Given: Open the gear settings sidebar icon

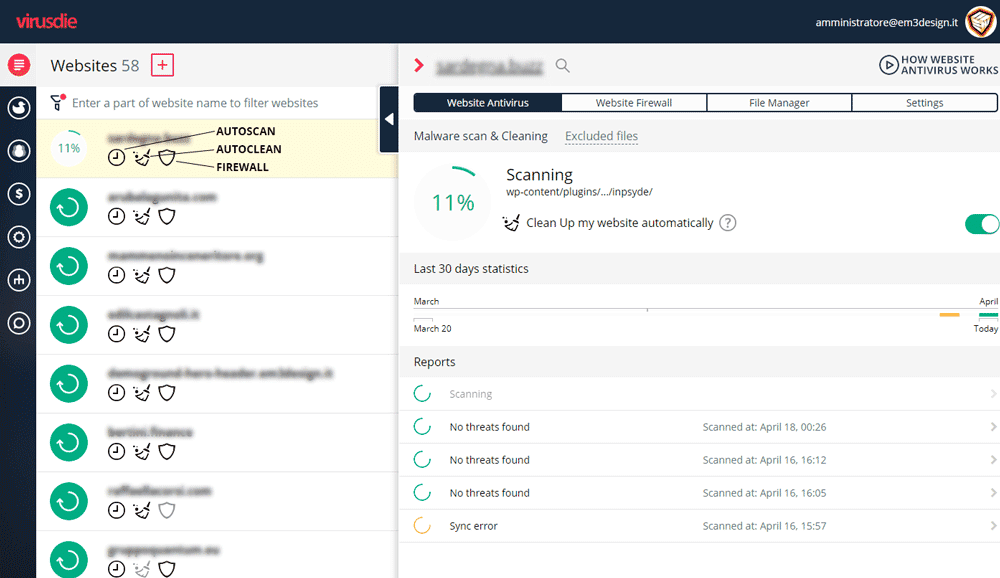Looking at the screenshot, I should pyautogui.click(x=18, y=237).
